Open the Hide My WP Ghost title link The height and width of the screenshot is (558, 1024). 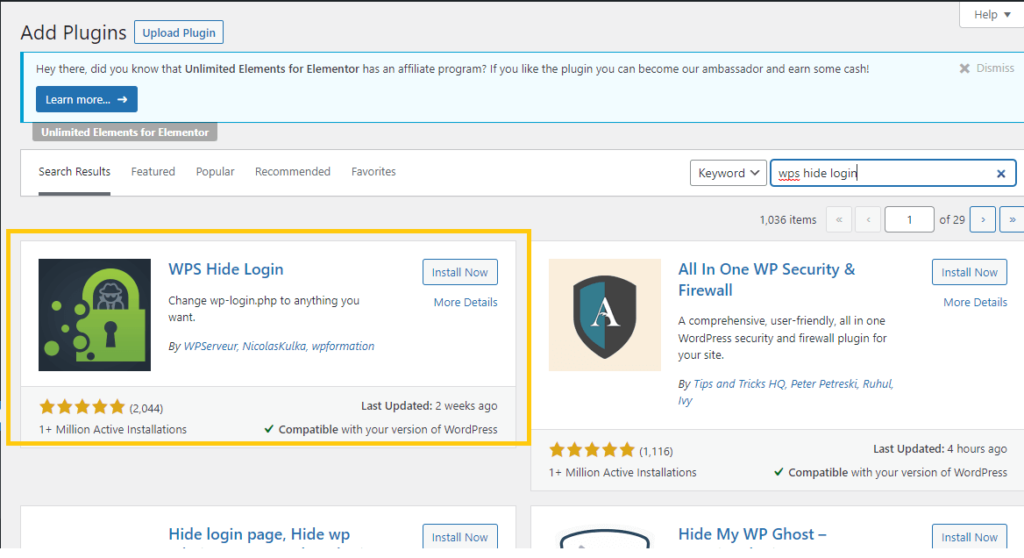click(752, 534)
